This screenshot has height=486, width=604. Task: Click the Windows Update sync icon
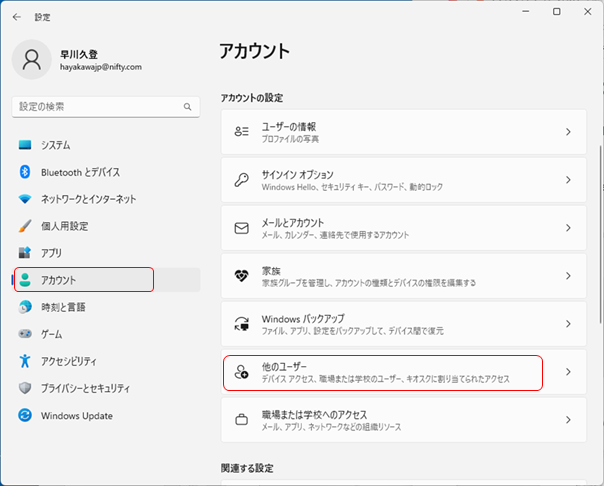click(26, 416)
